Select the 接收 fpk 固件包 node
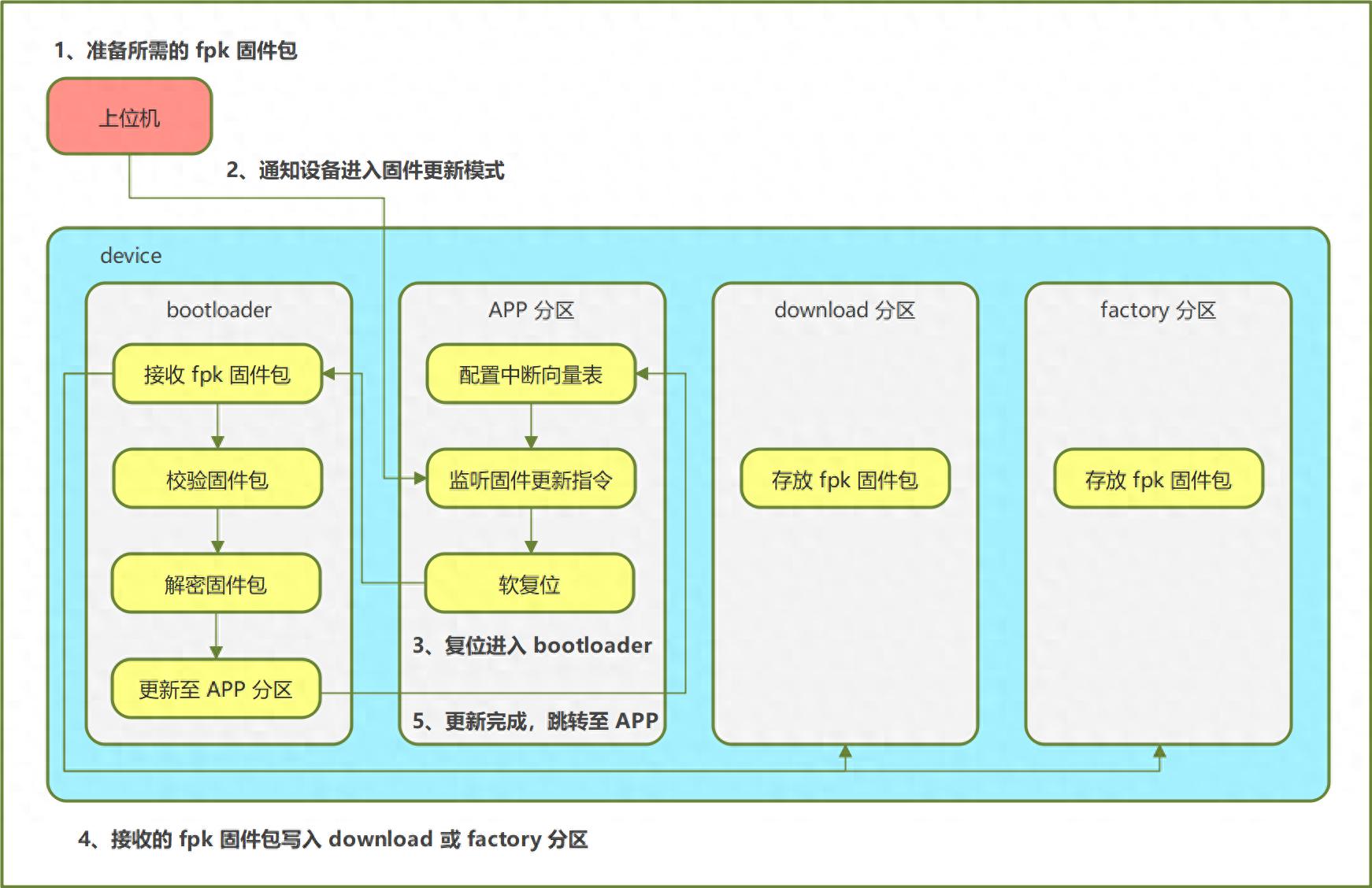Screen dimensions: 1372x888 pyautogui.click(x=217, y=374)
